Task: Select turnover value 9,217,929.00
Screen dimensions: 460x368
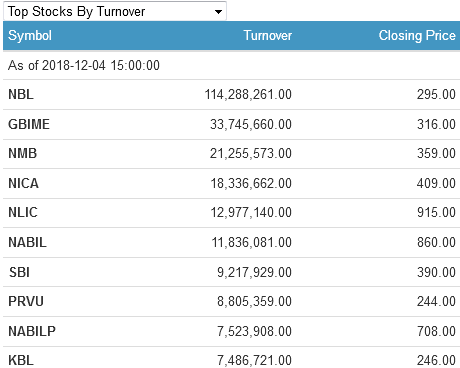Action: point(254,272)
